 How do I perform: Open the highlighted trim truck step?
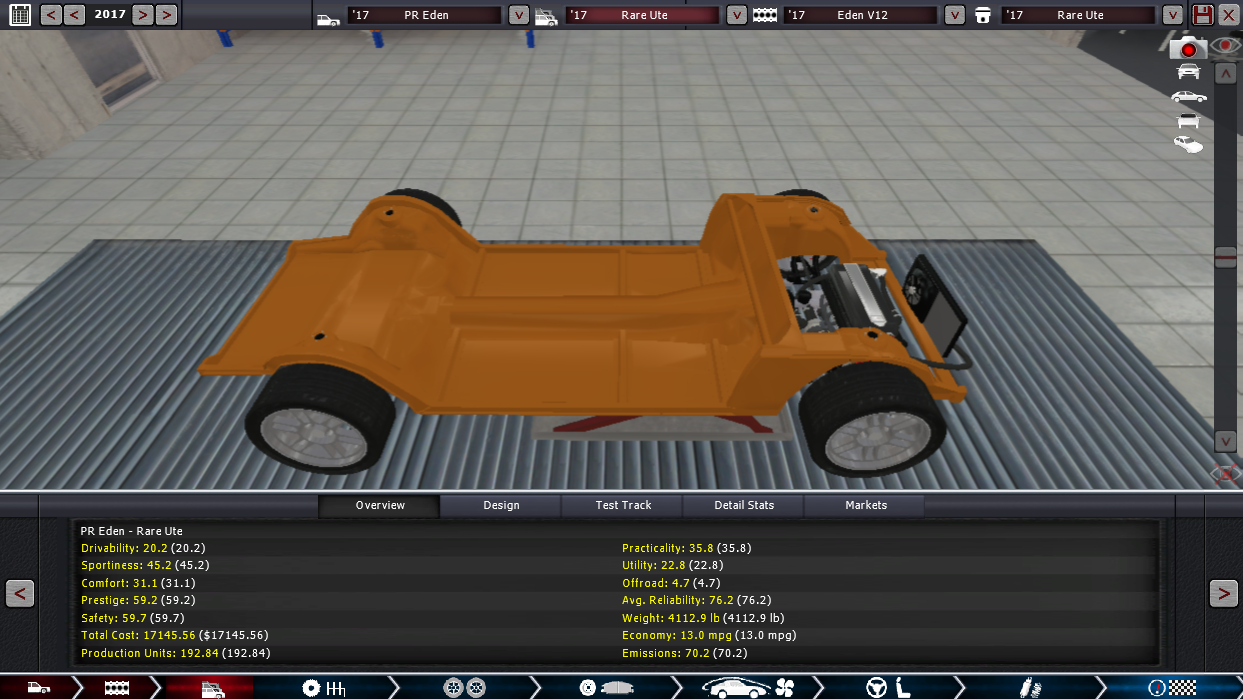pos(211,687)
